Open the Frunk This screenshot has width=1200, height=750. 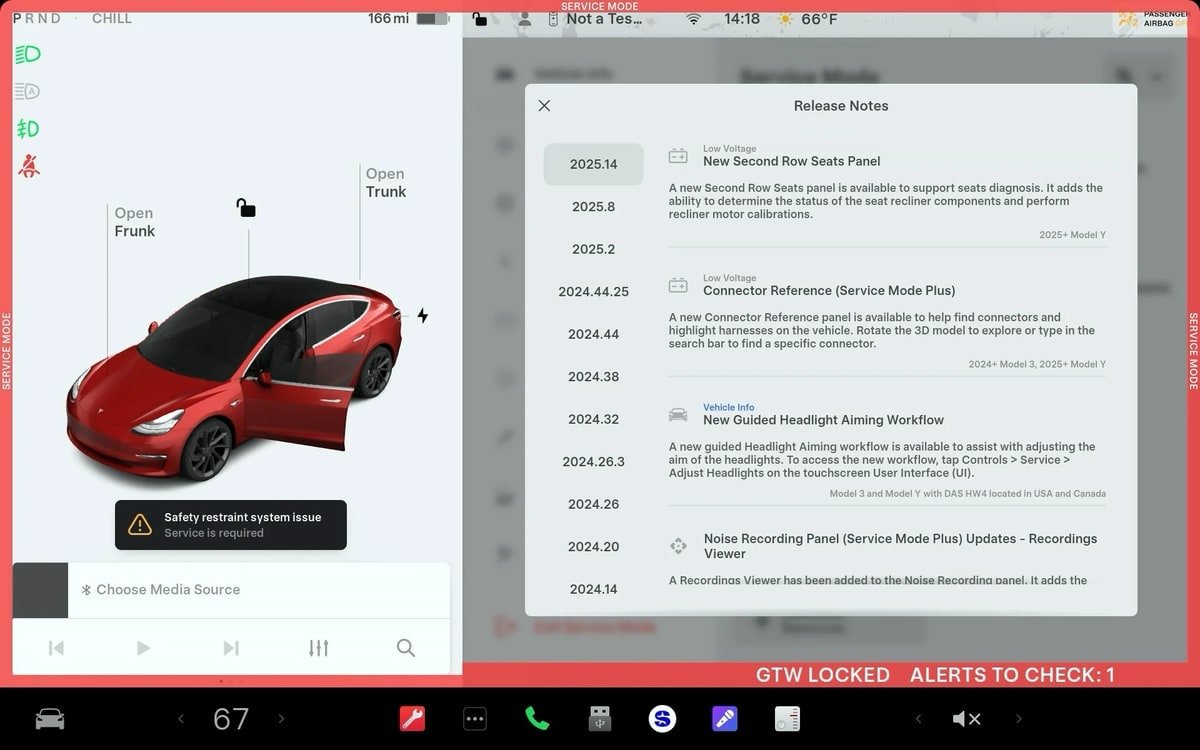pyautogui.click(x=134, y=222)
